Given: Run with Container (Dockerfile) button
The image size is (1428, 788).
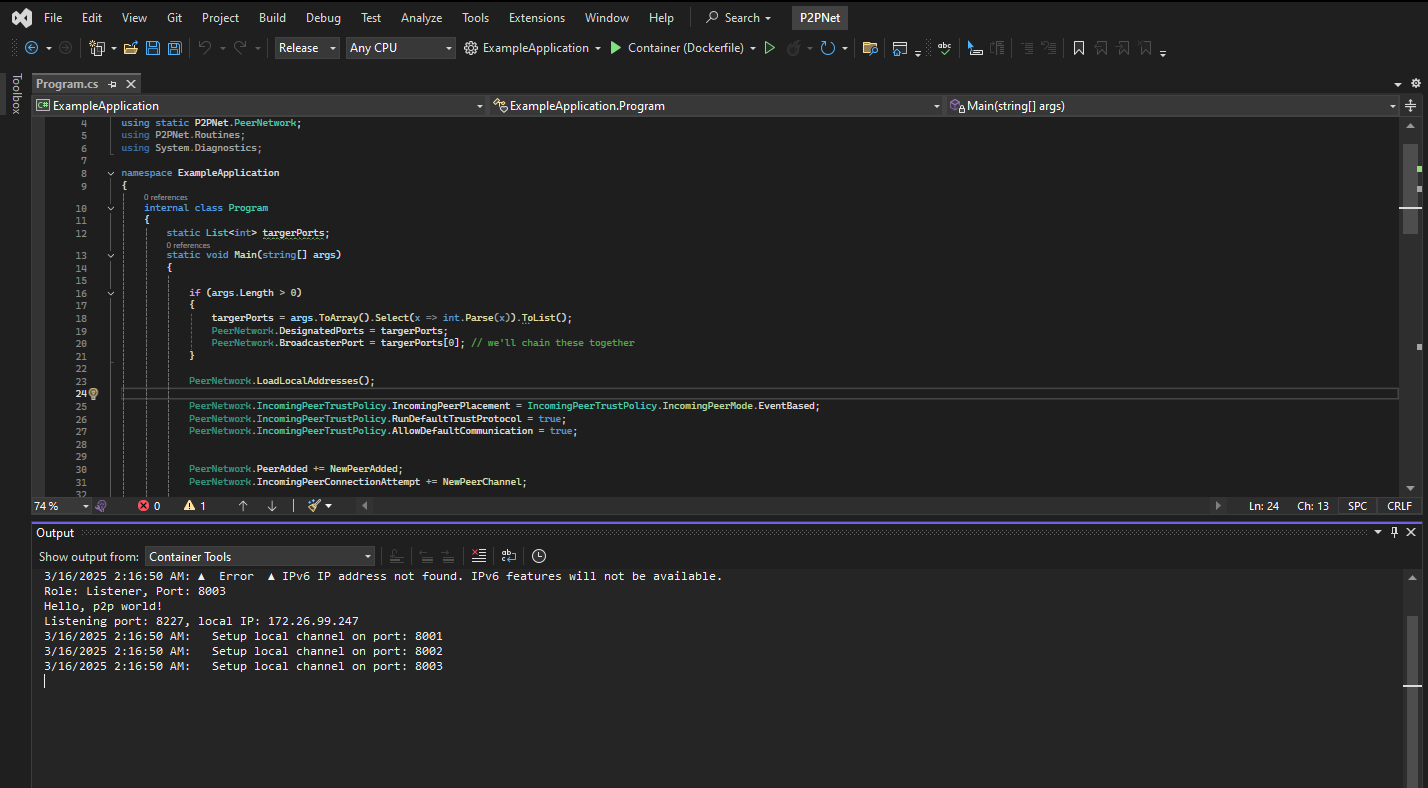Looking at the screenshot, I should tap(680, 48).
